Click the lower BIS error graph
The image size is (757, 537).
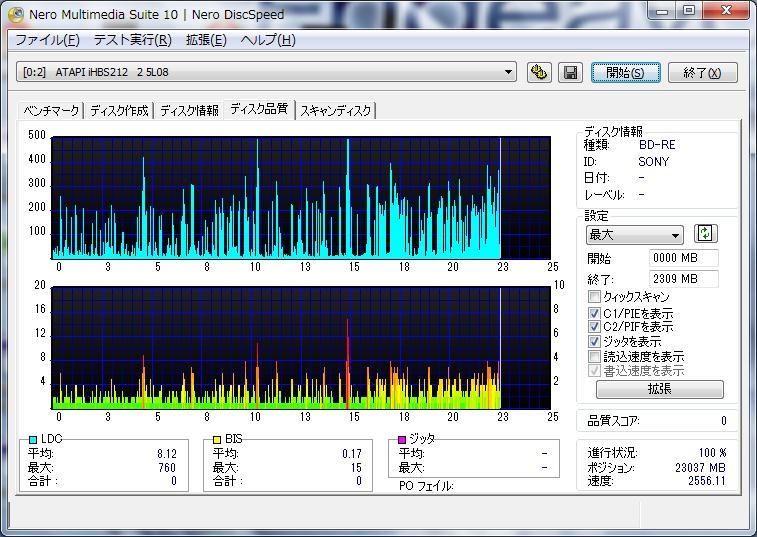pos(301,348)
